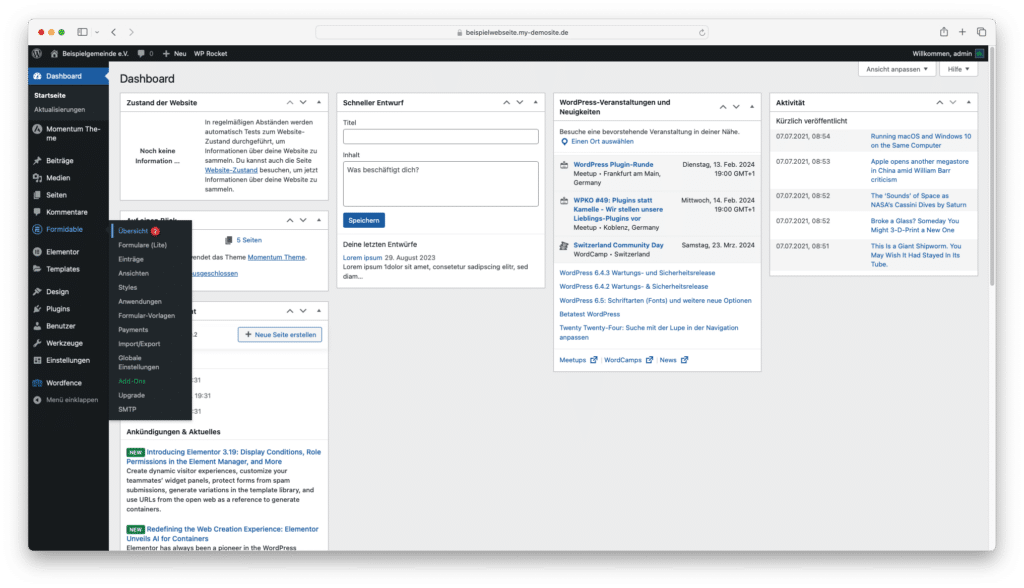Open WordPress Plugin-Runde event link
Viewport: 1024px width, 588px height.
coord(613,165)
